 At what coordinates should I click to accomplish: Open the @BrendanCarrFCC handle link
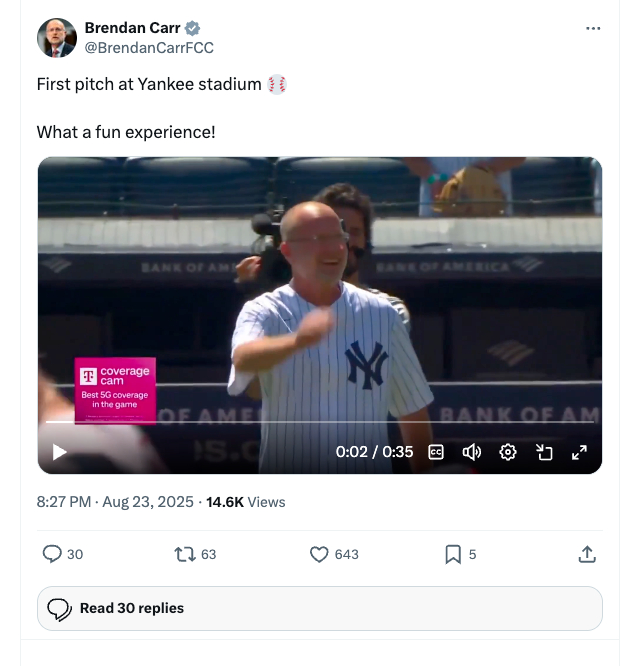pos(149,48)
